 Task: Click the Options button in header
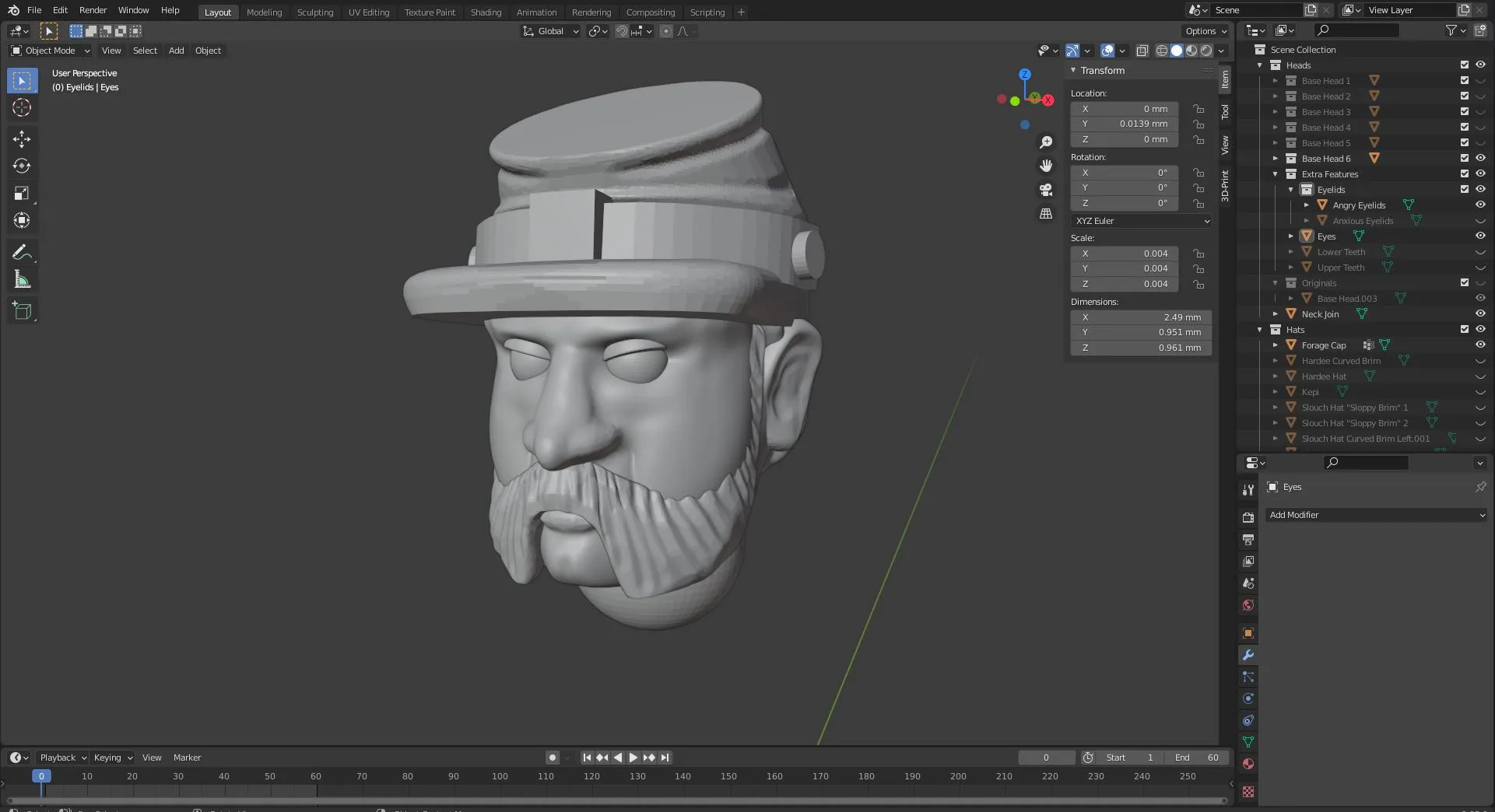[x=1205, y=31]
